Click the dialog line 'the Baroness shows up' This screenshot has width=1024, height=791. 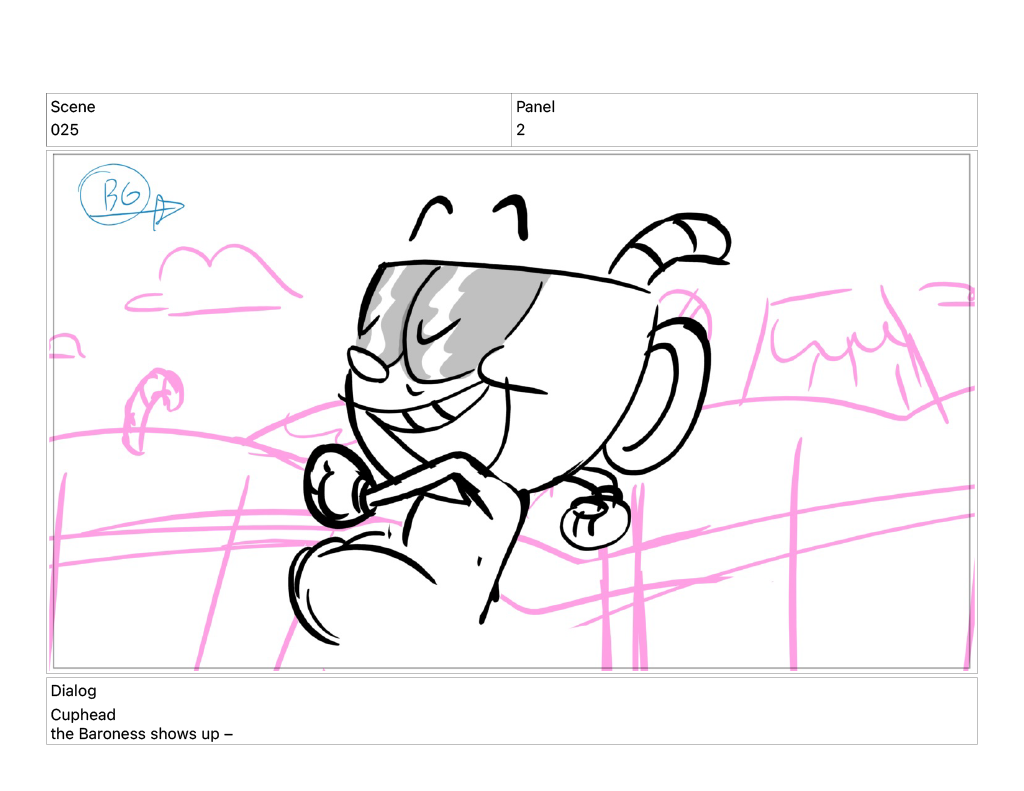(141, 734)
